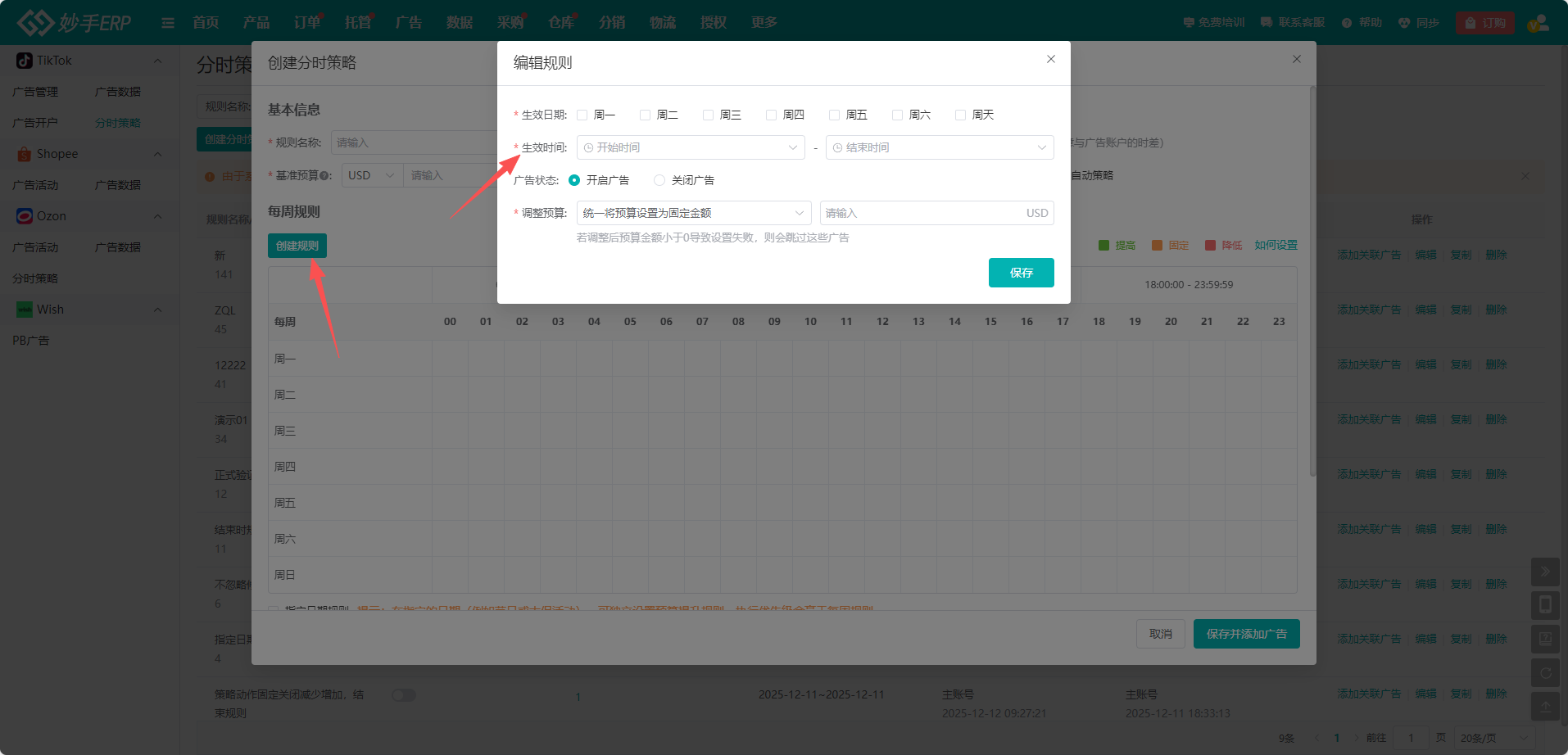Open the Ozon platform section icon

23,215
